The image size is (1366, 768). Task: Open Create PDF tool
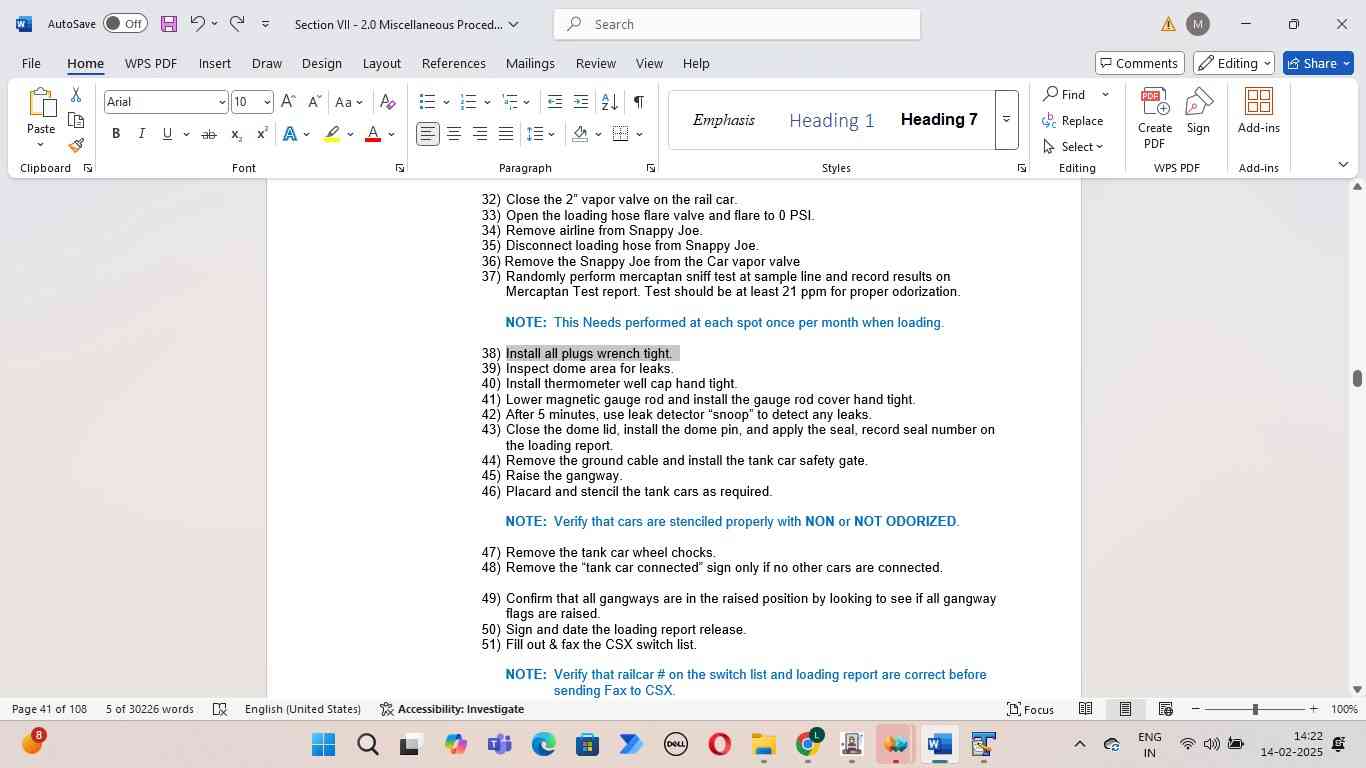tap(1154, 116)
